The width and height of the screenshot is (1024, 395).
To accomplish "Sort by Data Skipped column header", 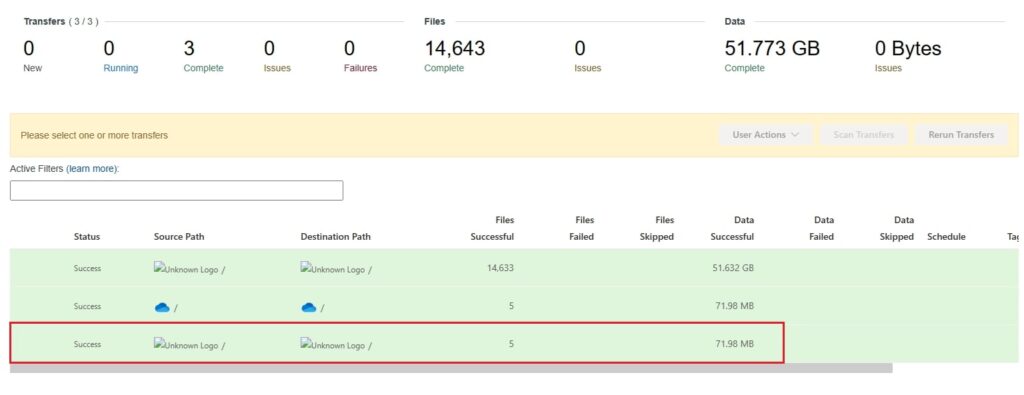I will [x=897, y=229].
